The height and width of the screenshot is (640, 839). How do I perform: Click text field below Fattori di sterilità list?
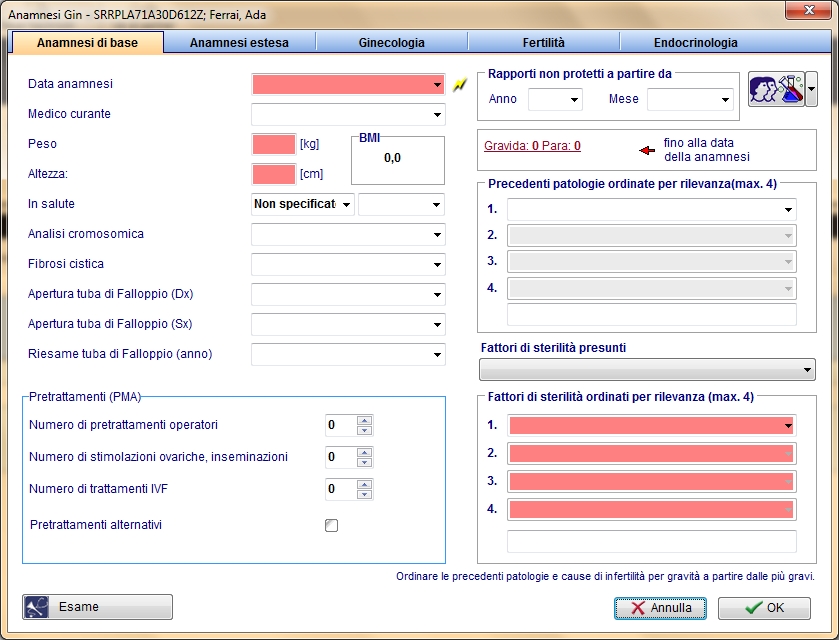coord(652,542)
